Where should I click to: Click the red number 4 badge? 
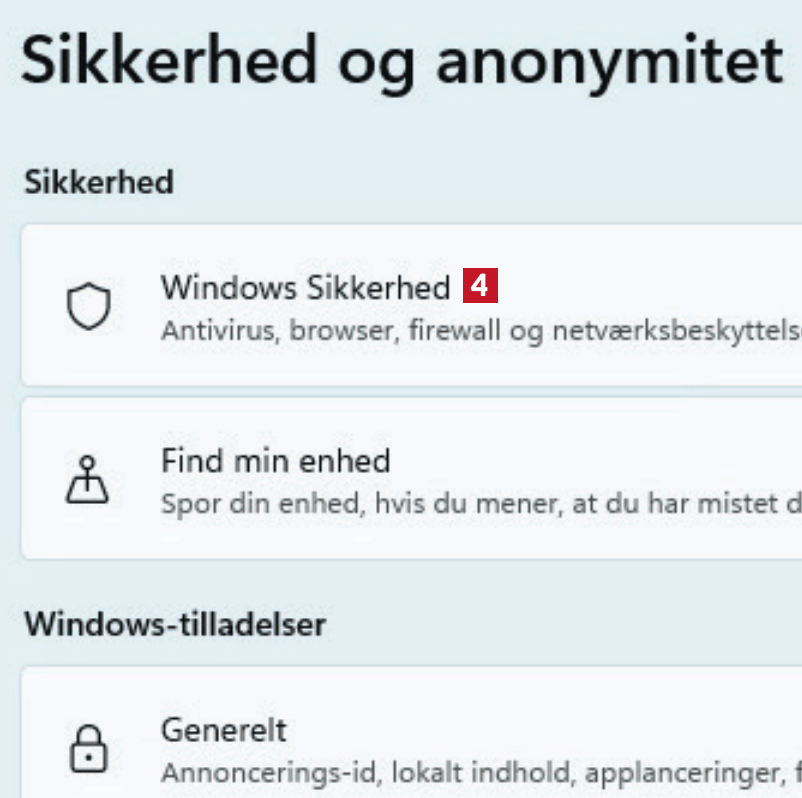480,288
